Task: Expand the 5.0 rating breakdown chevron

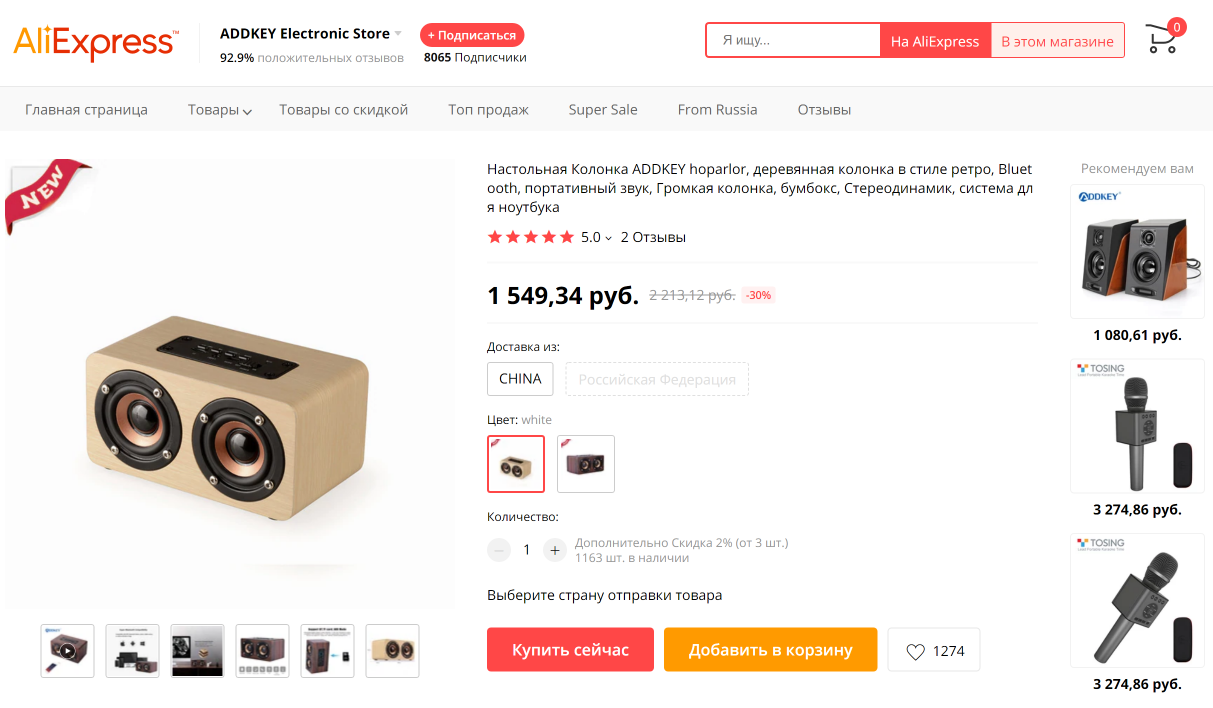Action: (x=608, y=238)
